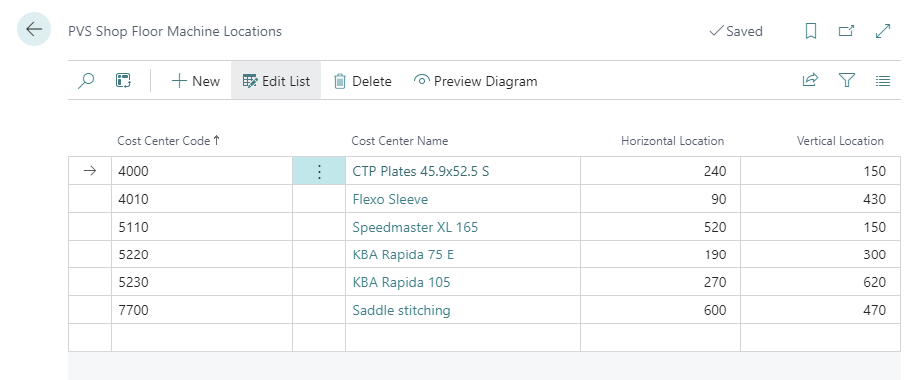
Task: Switch to Edit List mode
Action: click(276, 81)
